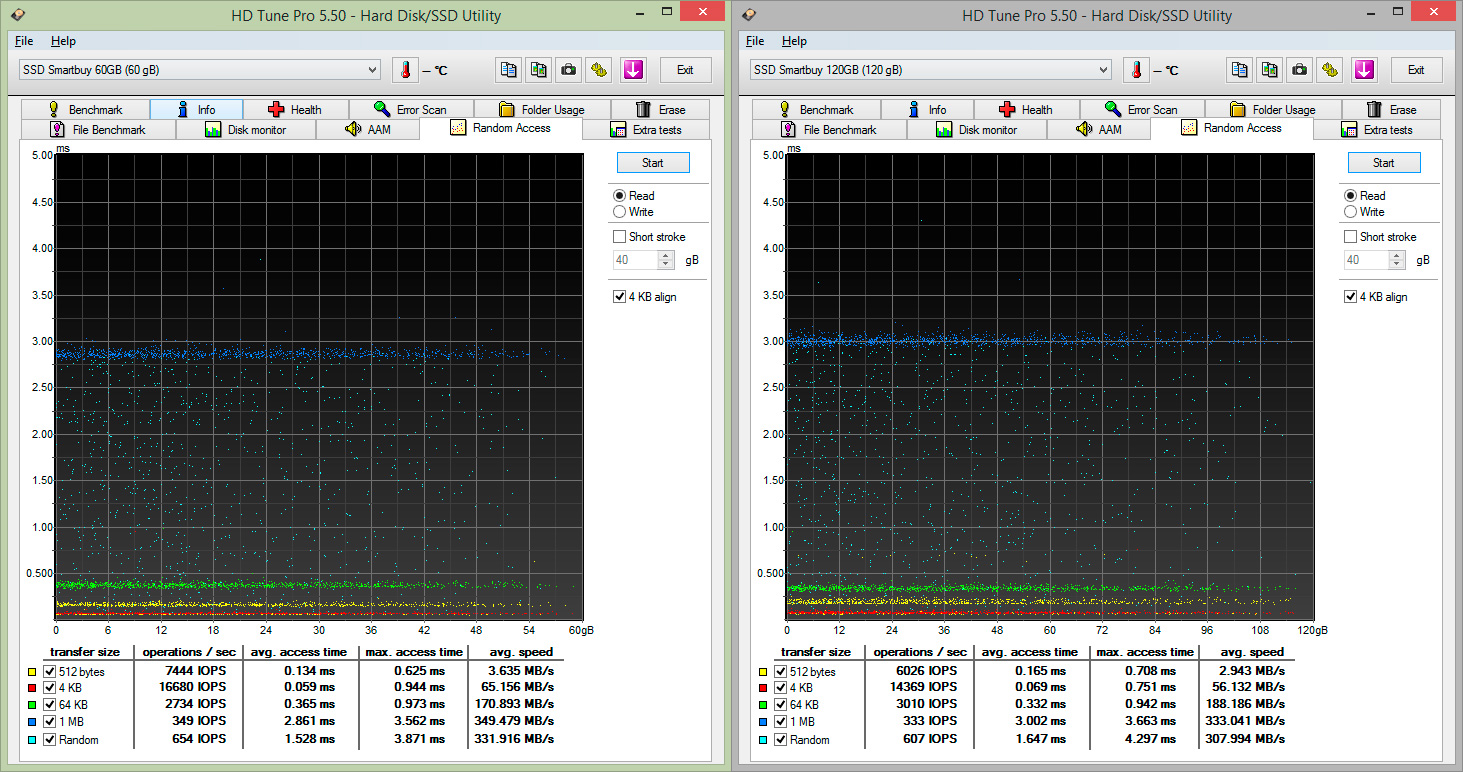Increase short stroke gB spinner in 60GB window

[x=666, y=255]
